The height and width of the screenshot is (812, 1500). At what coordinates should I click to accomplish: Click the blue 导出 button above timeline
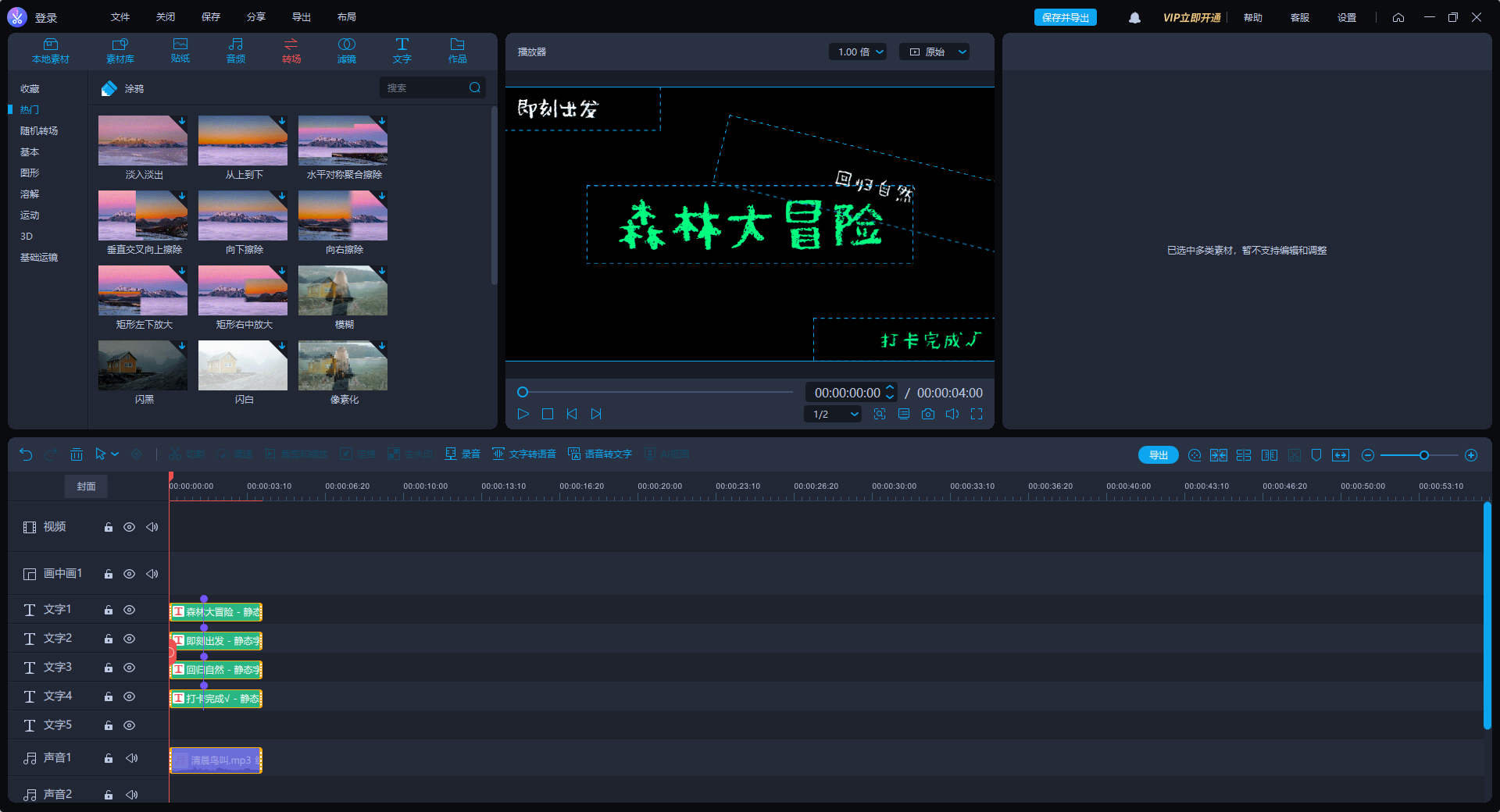click(1158, 455)
